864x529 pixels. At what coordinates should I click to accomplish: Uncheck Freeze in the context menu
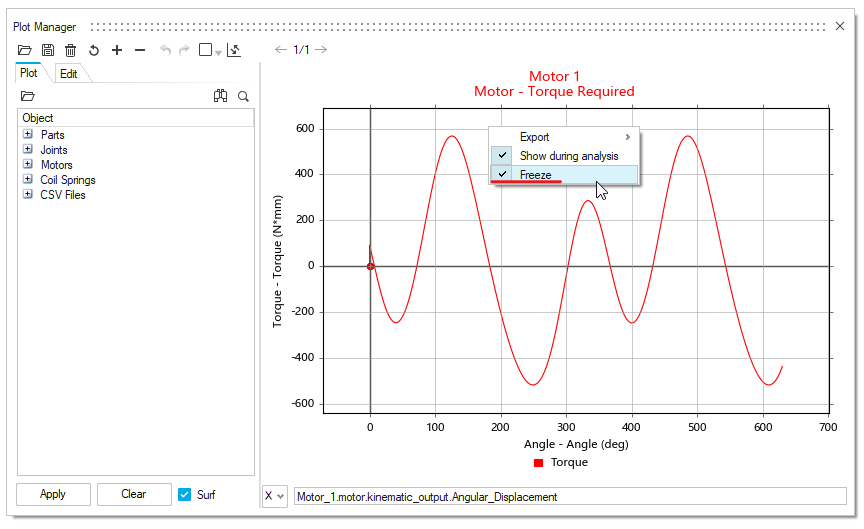(x=535, y=175)
